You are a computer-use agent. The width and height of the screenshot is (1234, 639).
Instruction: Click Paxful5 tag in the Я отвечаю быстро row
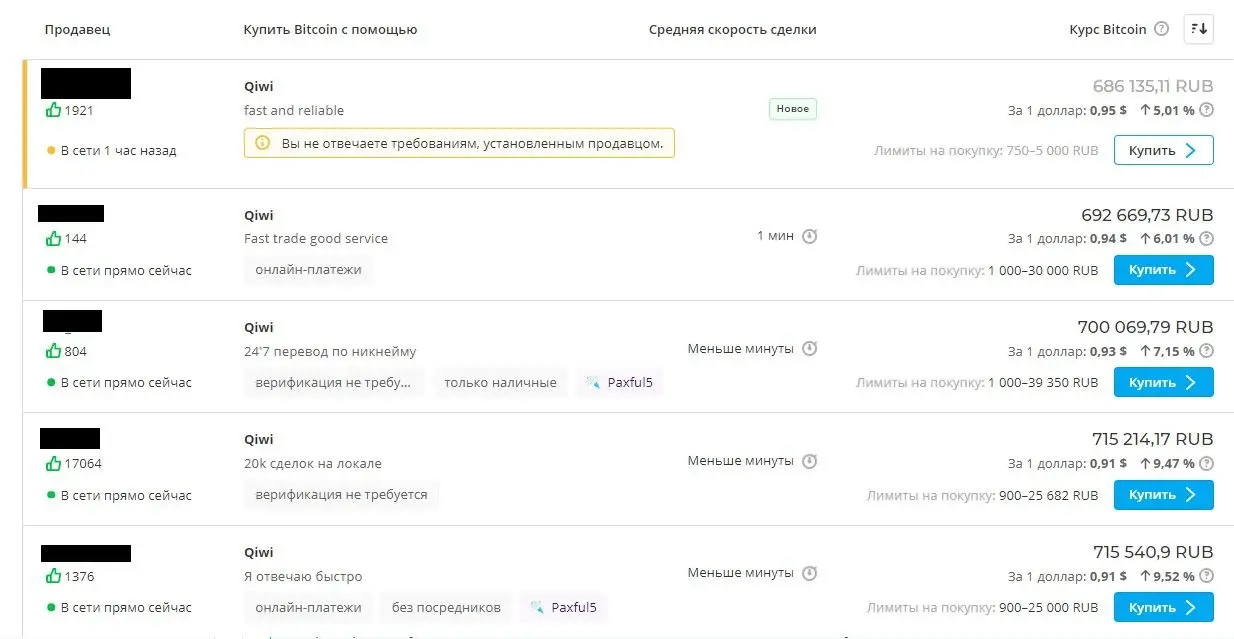tap(564, 607)
